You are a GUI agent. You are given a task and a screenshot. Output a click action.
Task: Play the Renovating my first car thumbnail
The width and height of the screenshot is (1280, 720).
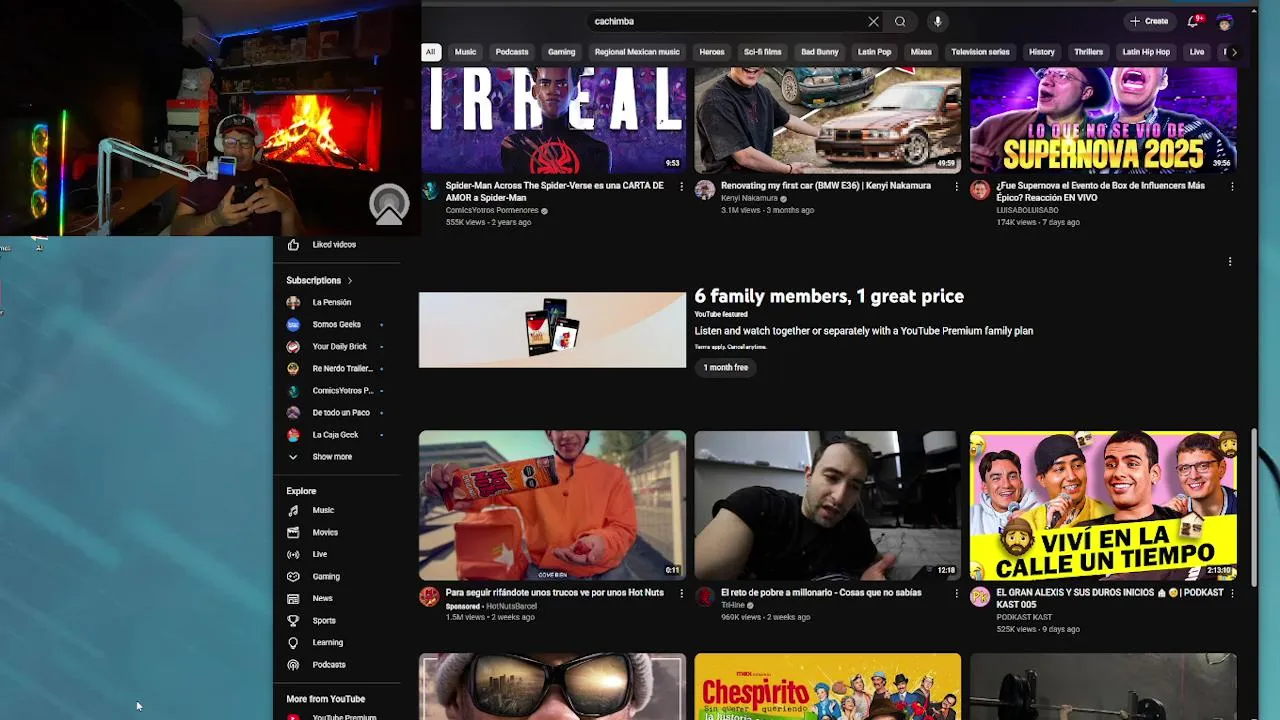click(x=827, y=120)
